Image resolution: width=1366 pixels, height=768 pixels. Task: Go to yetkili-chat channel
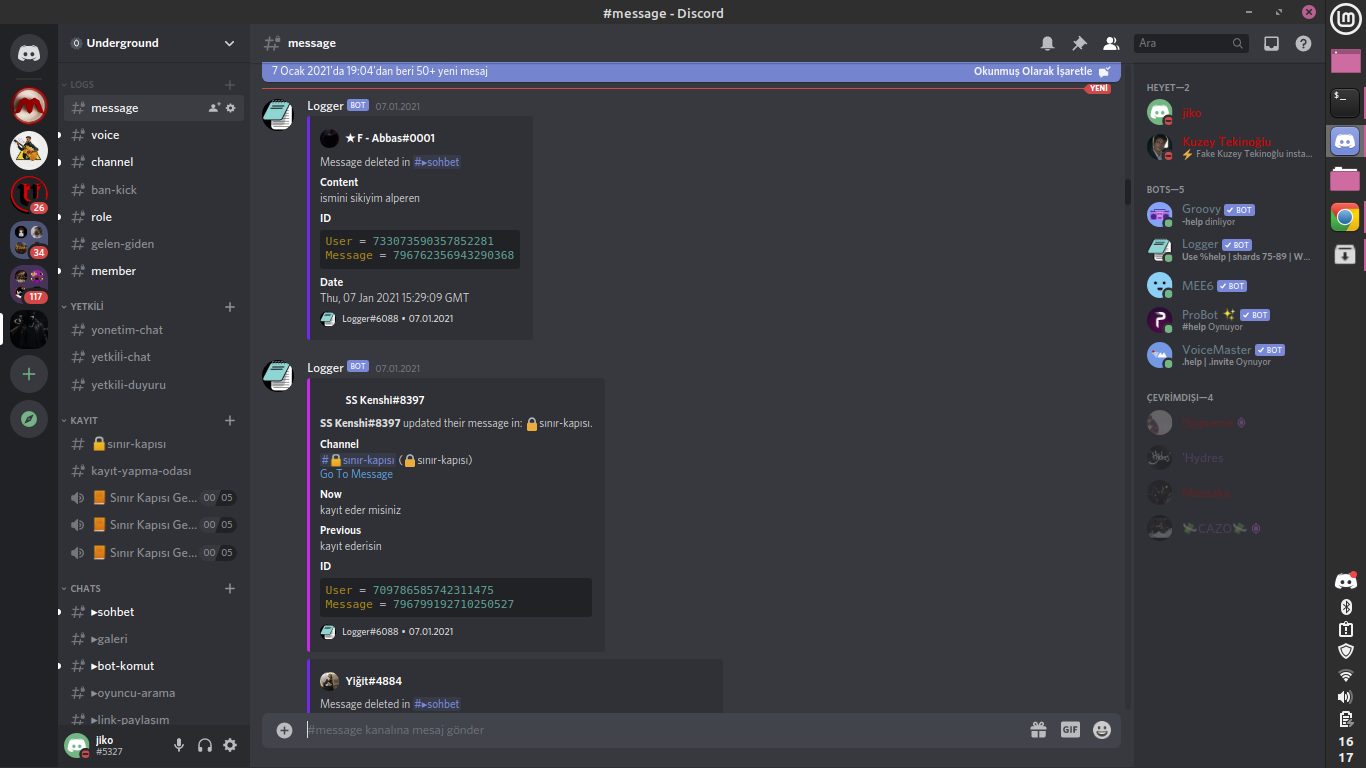click(x=154, y=357)
